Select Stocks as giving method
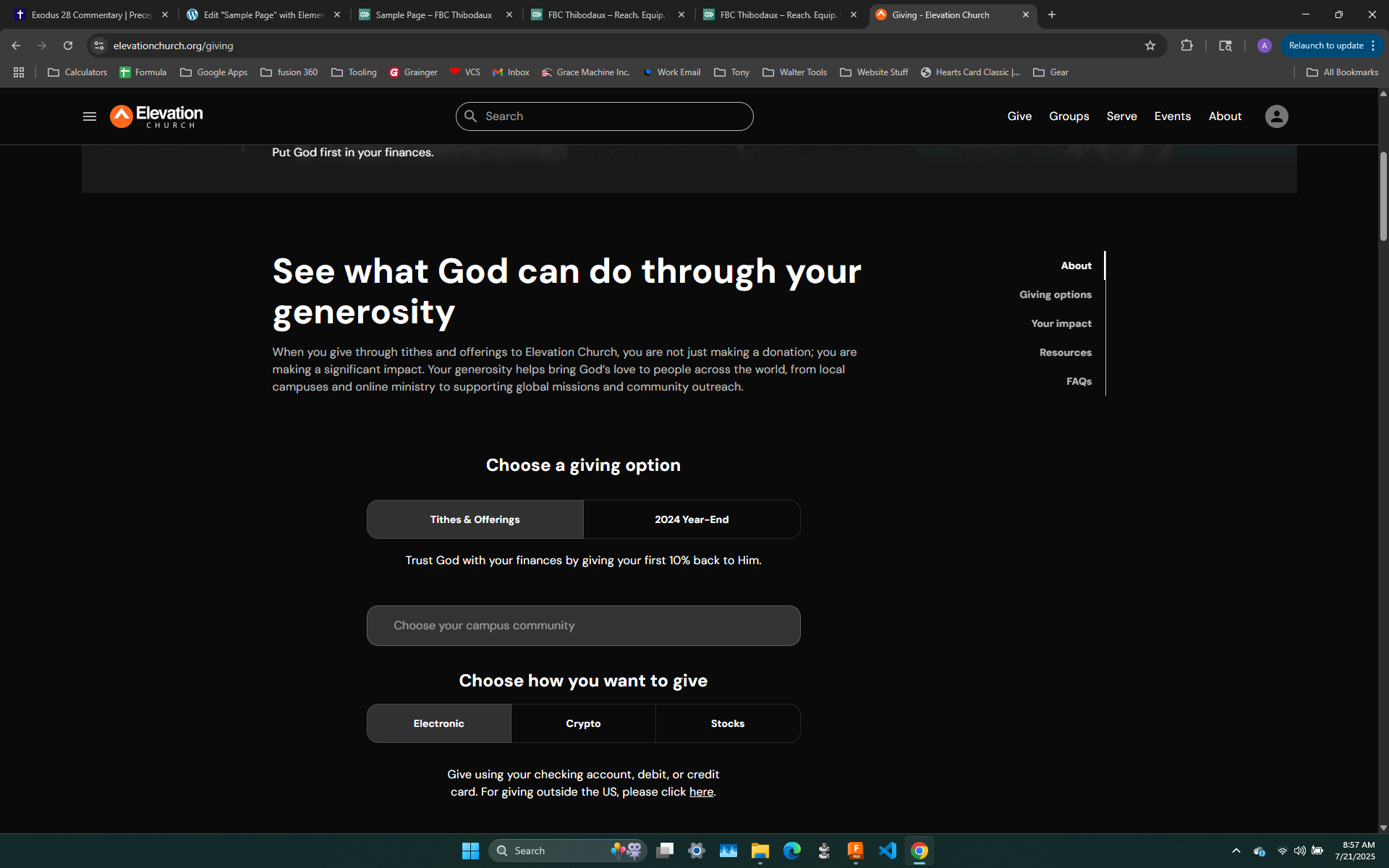Screen dimensions: 1389x868 pos(727,723)
